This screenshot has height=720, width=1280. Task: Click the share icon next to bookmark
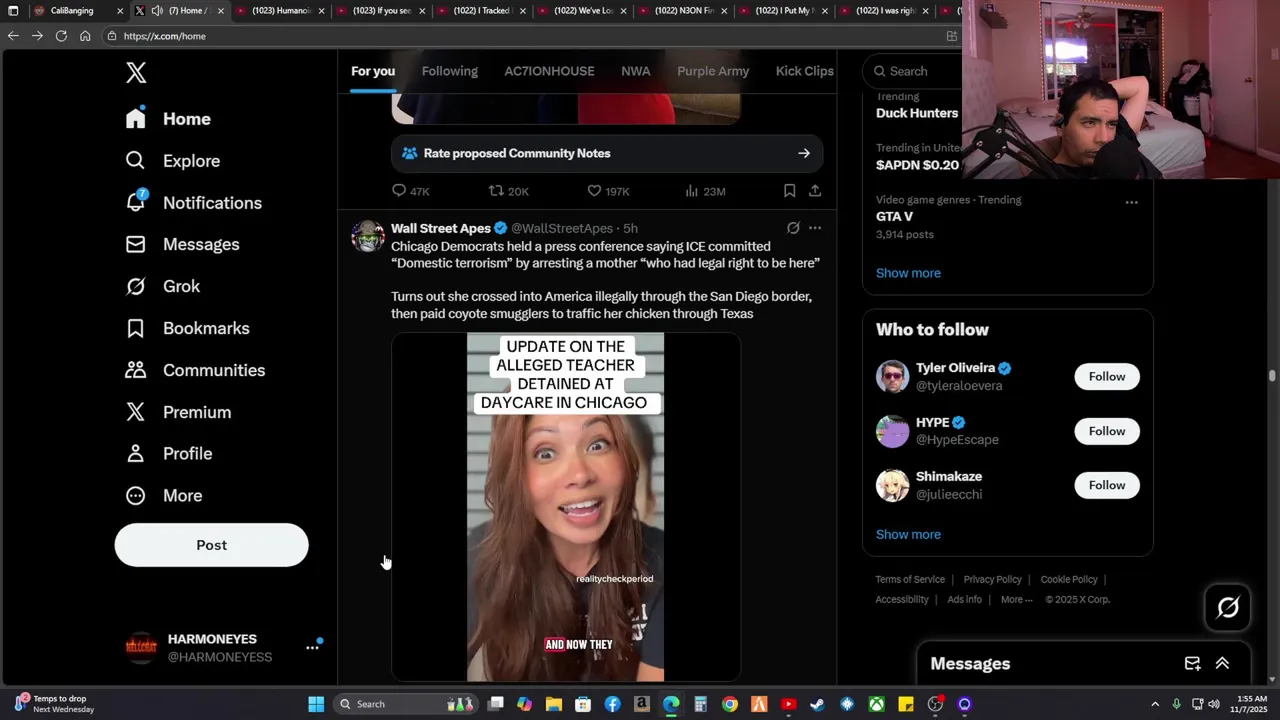point(815,191)
